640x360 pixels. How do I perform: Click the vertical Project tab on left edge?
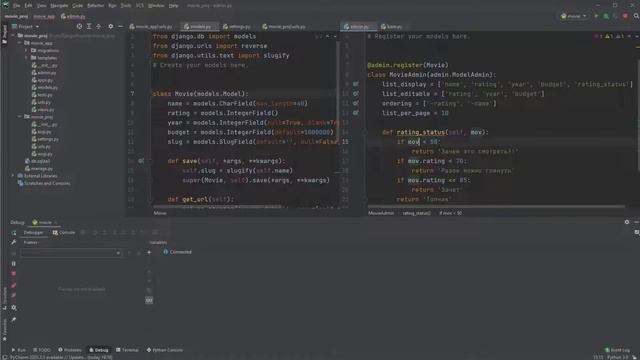pyautogui.click(x=4, y=34)
